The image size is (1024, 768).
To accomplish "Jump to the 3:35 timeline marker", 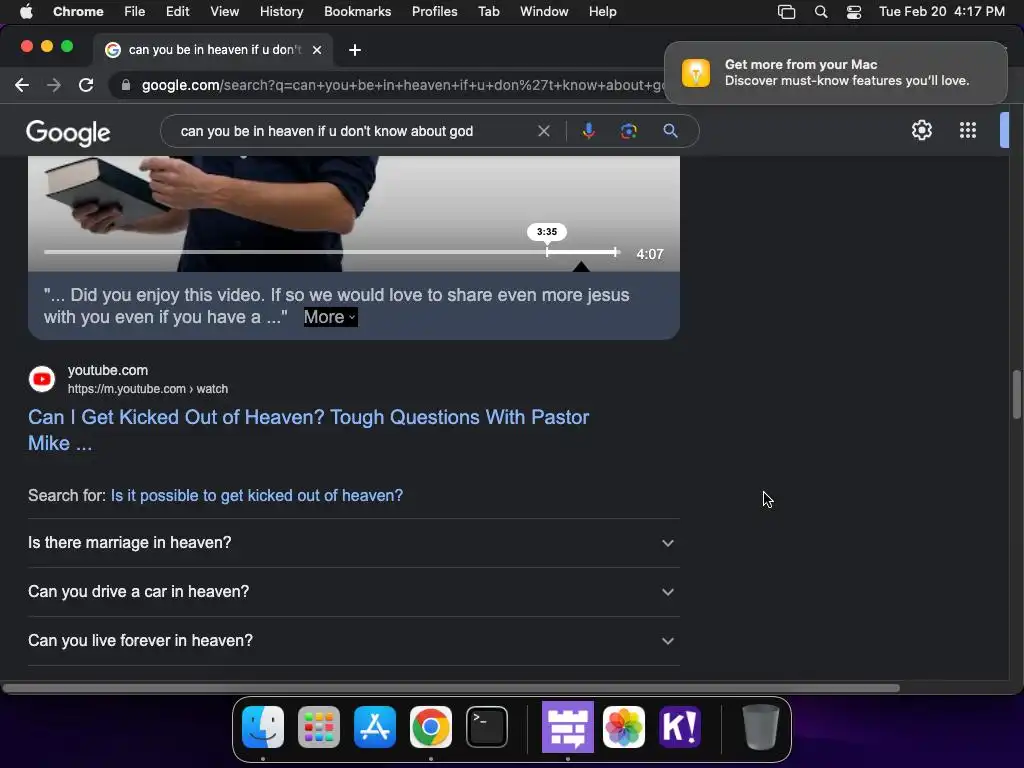I will [547, 232].
